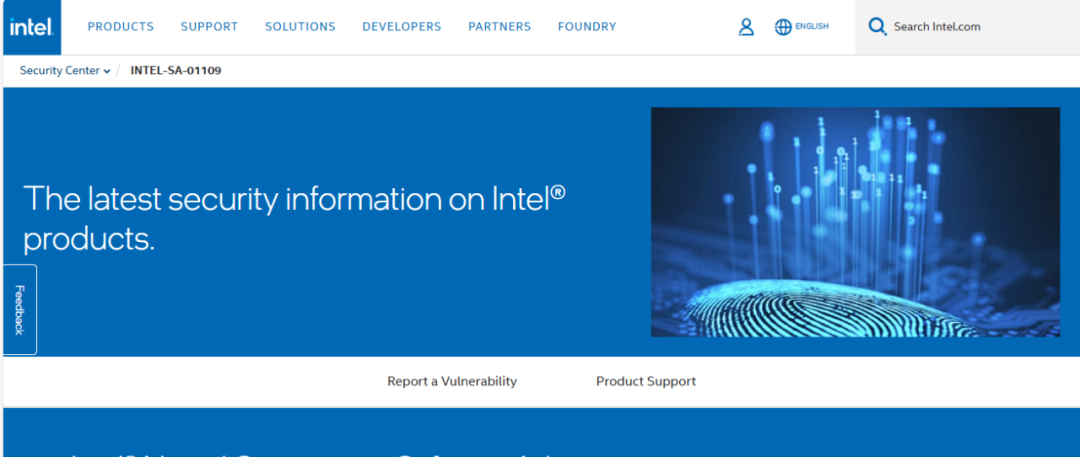Open the Products menu

[121, 27]
